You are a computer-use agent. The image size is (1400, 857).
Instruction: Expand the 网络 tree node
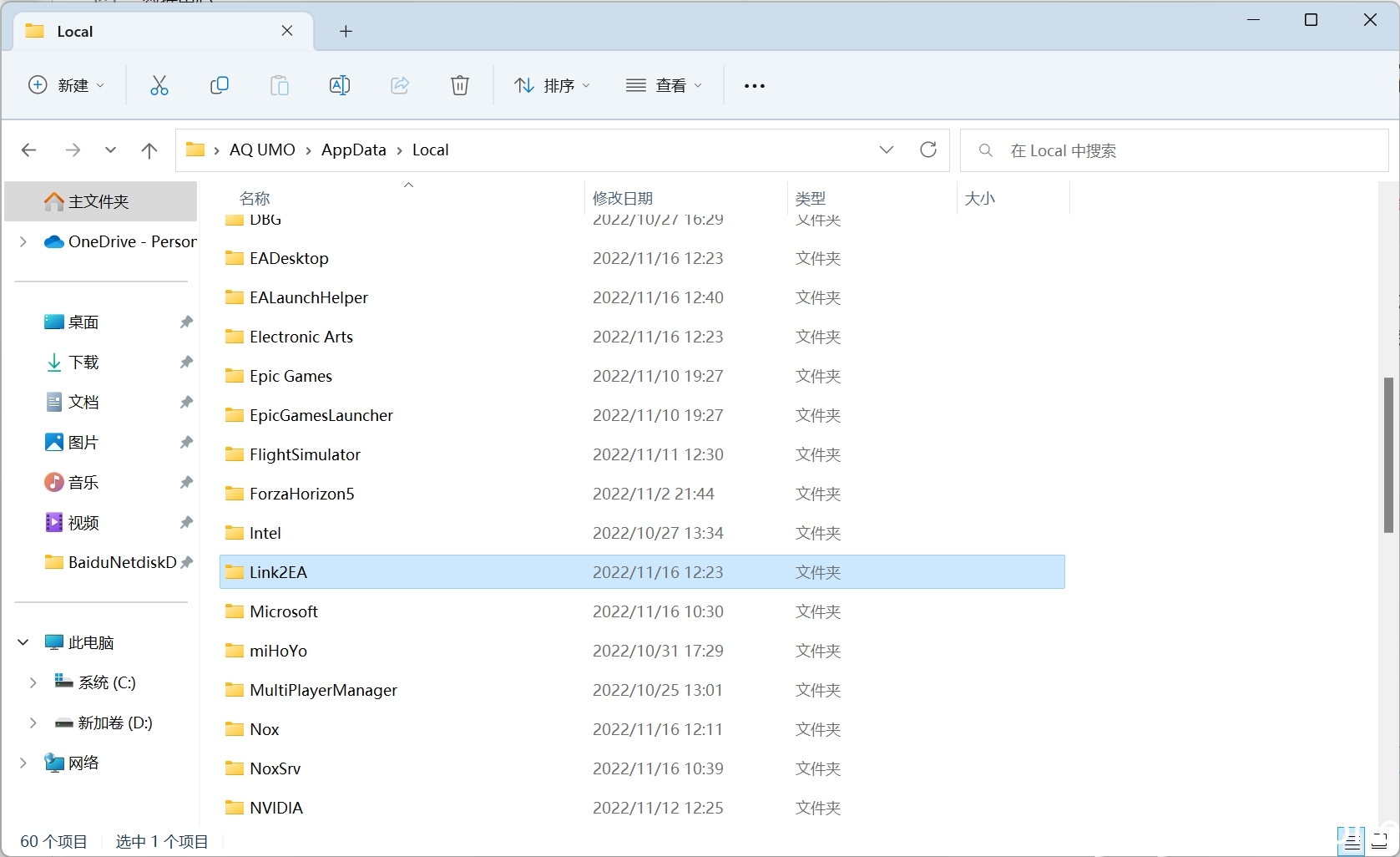click(x=23, y=763)
